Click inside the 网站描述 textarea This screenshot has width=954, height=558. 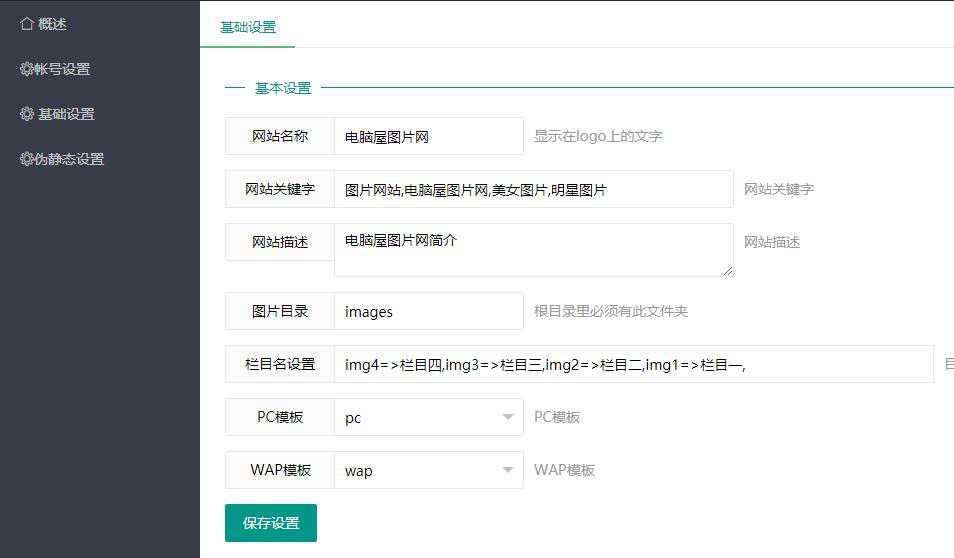(x=534, y=250)
